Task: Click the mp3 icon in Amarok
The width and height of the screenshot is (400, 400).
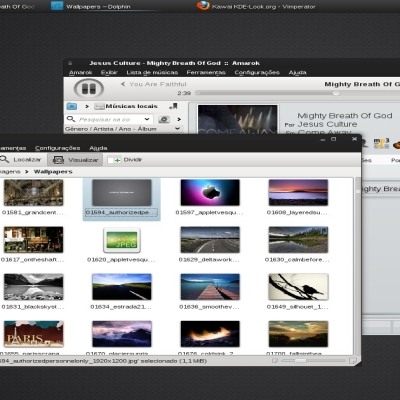Action: tap(381, 143)
